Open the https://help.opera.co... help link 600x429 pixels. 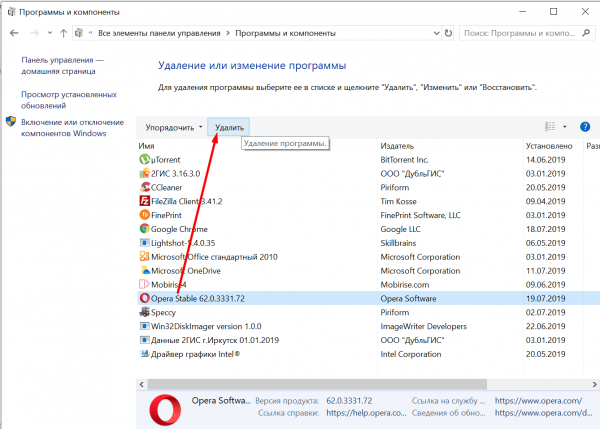(x=366, y=413)
